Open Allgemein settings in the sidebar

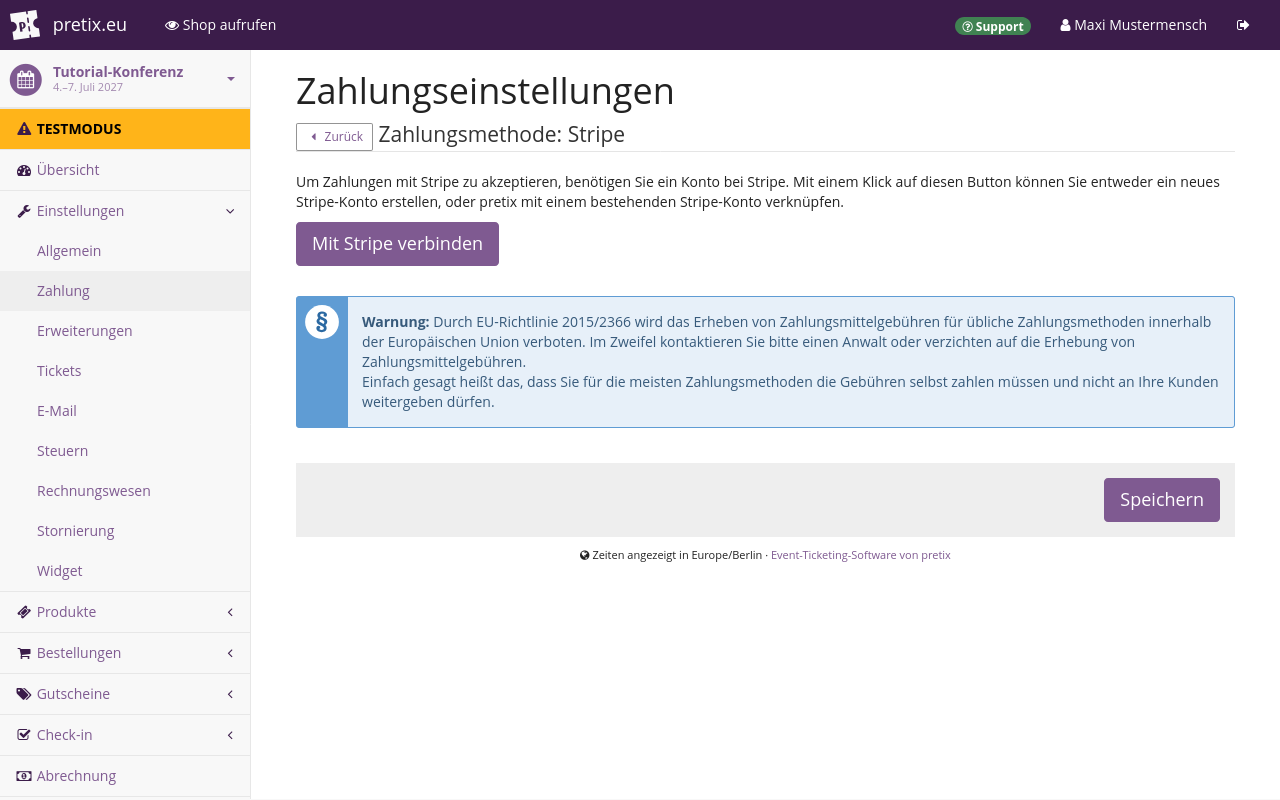coord(125,251)
